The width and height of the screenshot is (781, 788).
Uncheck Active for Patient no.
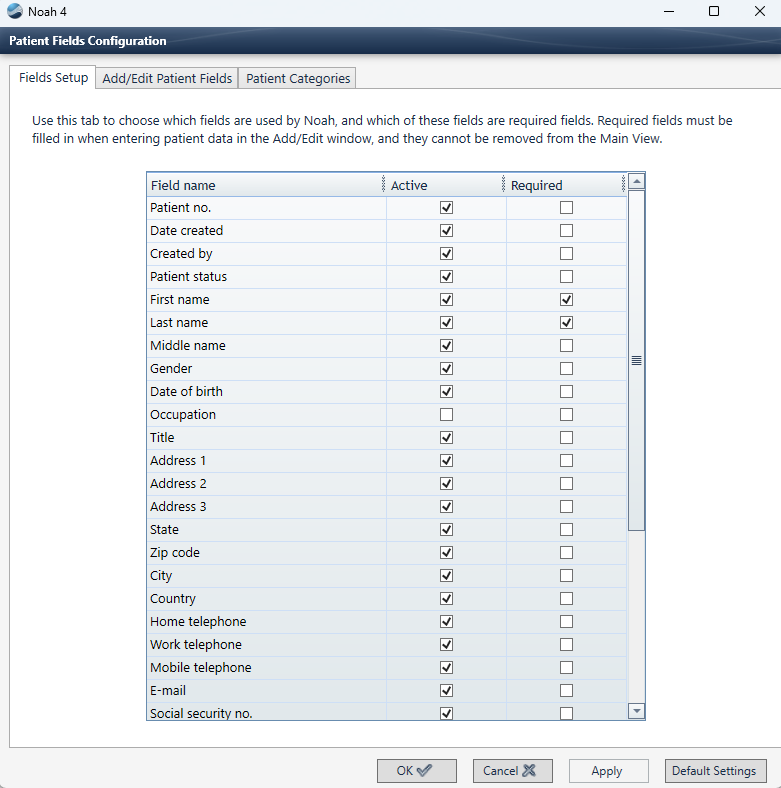[446, 208]
